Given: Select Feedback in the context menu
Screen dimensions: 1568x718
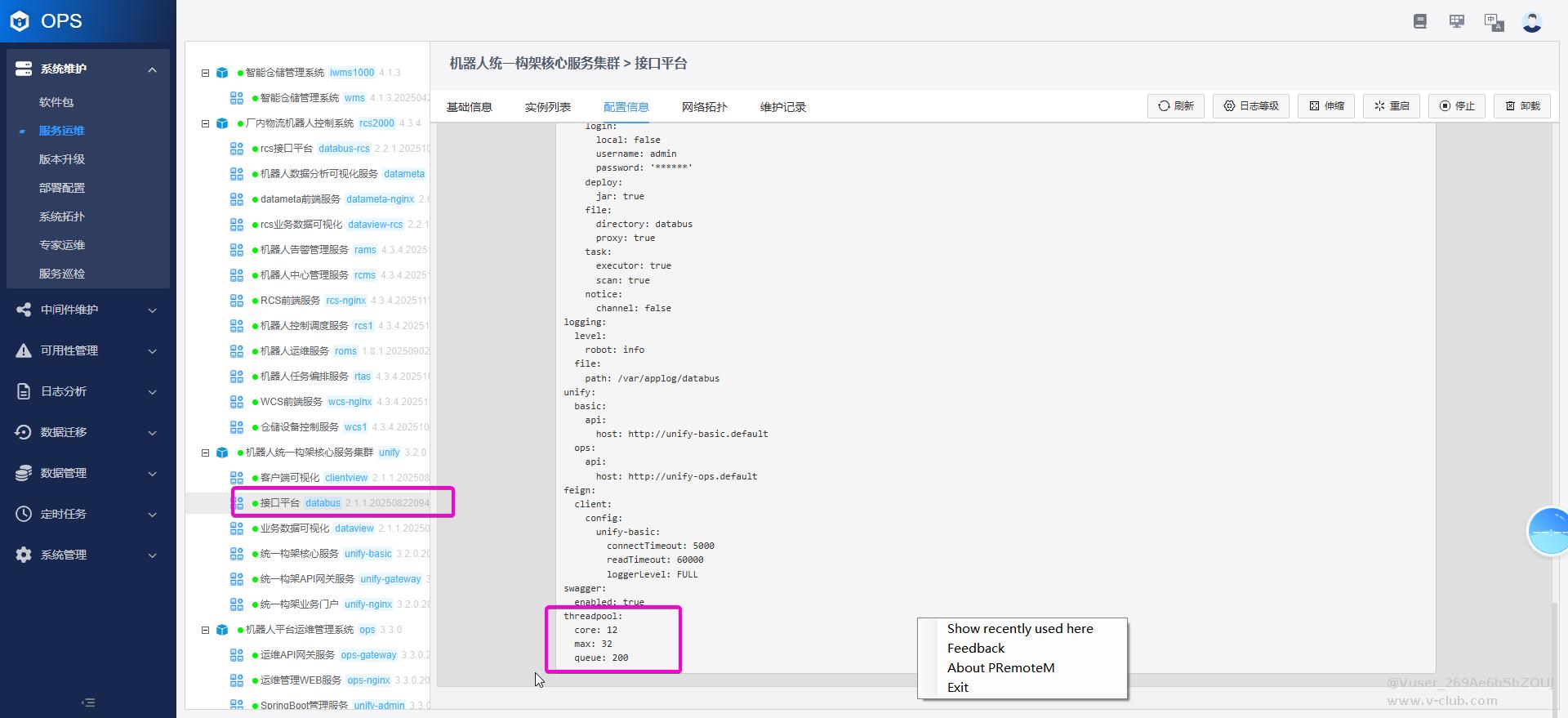Looking at the screenshot, I should point(976,648).
